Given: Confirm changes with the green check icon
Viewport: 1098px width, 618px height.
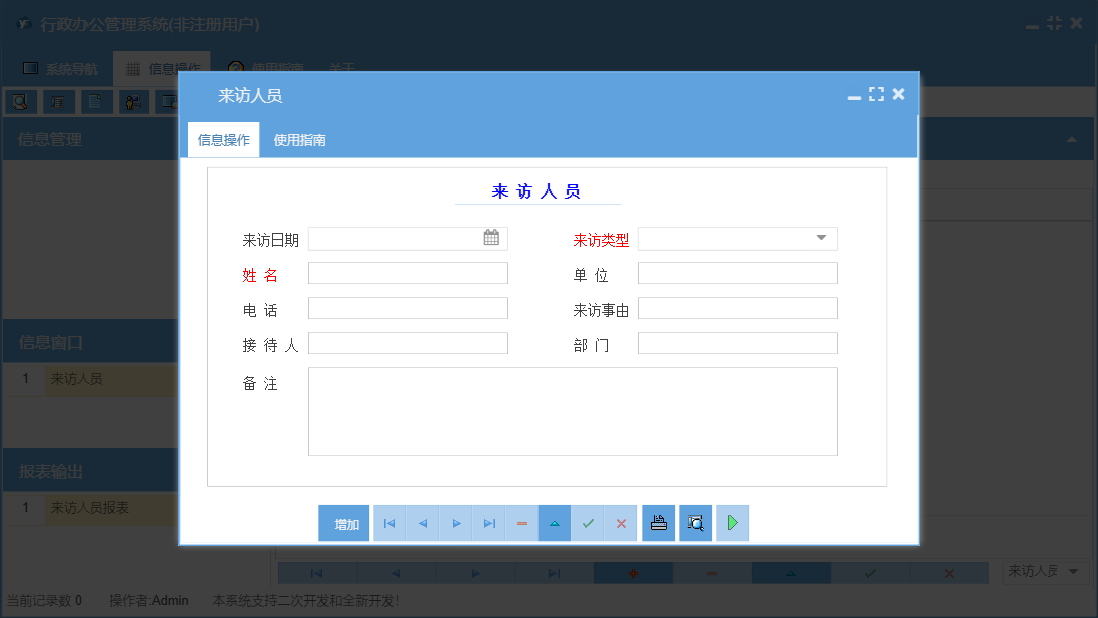Looking at the screenshot, I should coord(588,523).
